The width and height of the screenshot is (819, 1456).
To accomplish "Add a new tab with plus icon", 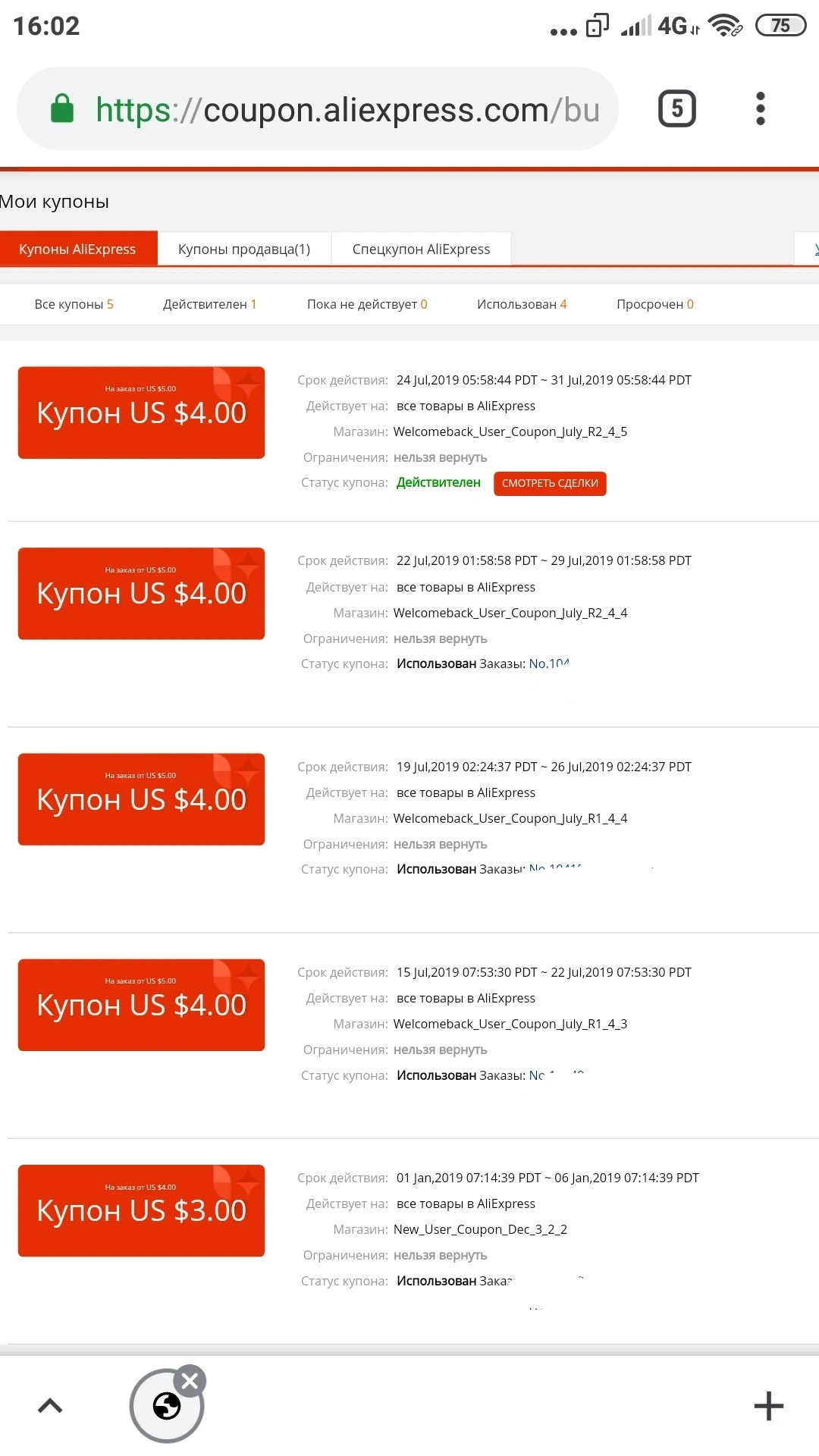I will 768,1406.
